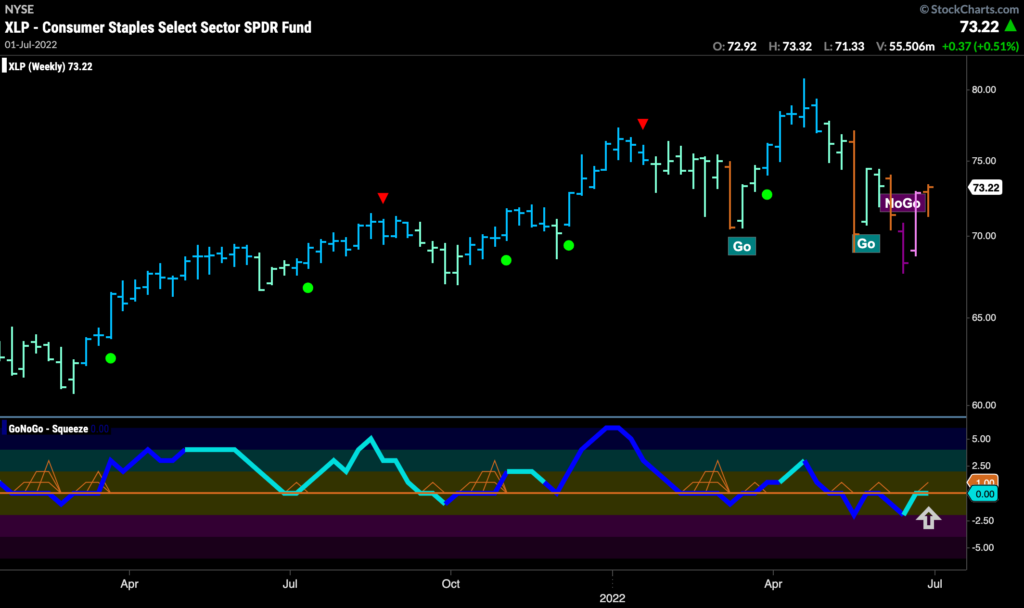Click the lowest green dot near the 62.5 level

110,359
